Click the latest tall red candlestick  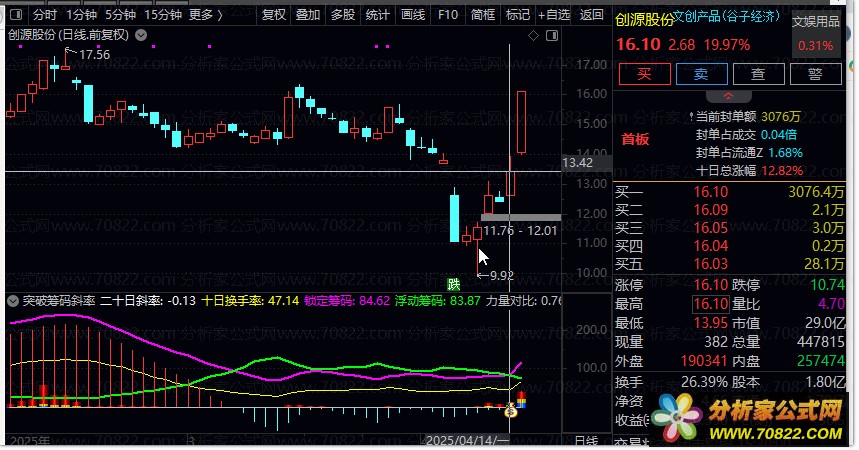pos(522,123)
